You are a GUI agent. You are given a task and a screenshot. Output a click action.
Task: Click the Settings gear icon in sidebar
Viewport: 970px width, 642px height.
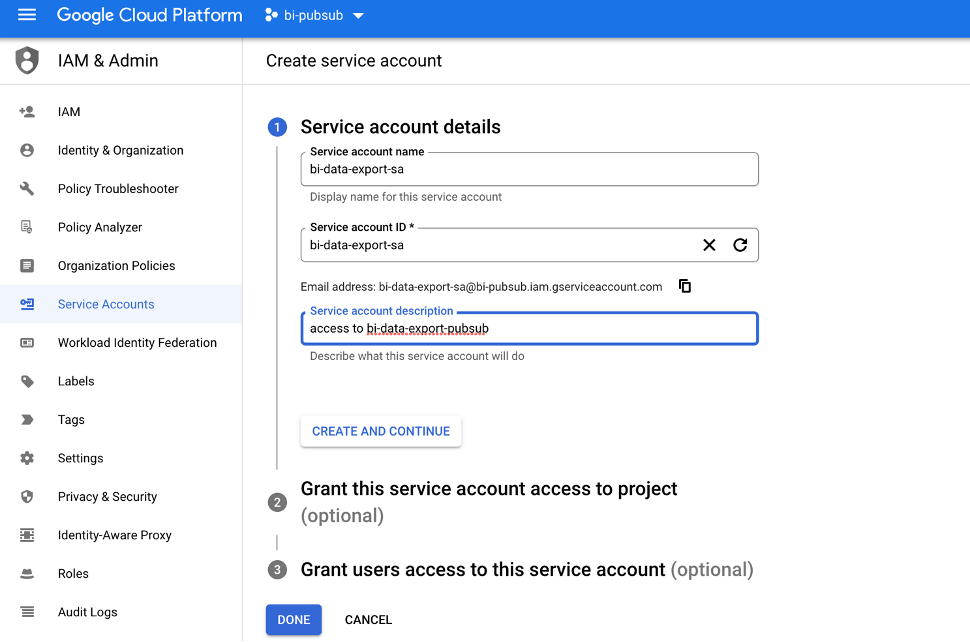pyautogui.click(x=27, y=458)
